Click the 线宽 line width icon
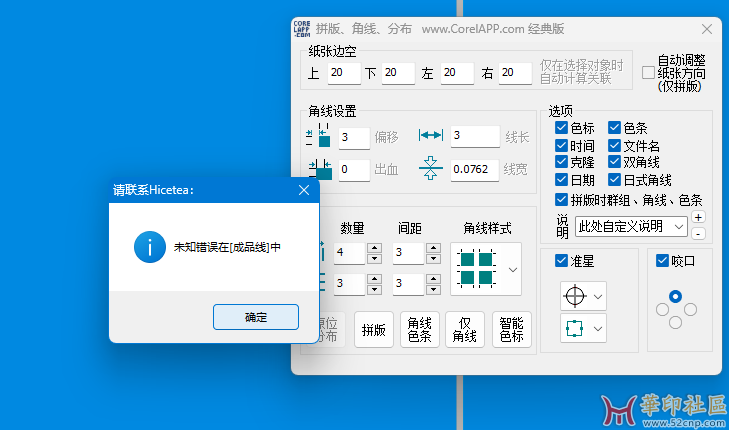The image size is (729, 430). point(430,168)
